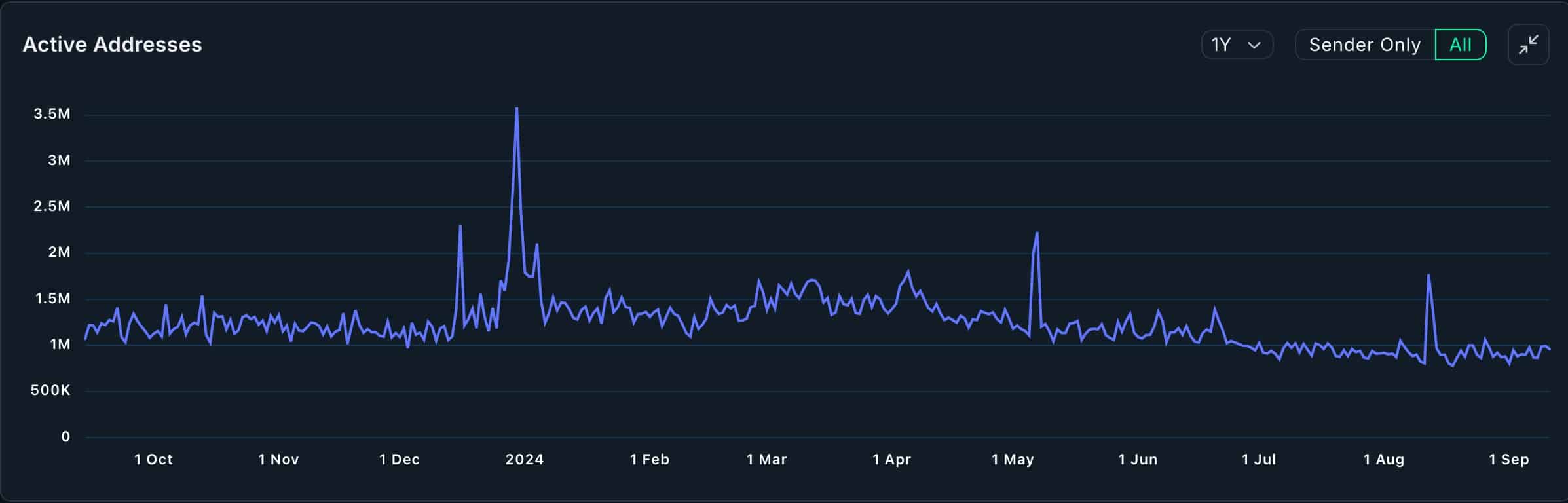The image size is (1568, 503).
Task: Click the 3.5M y-axis label
Action: [x=52, y=114]
